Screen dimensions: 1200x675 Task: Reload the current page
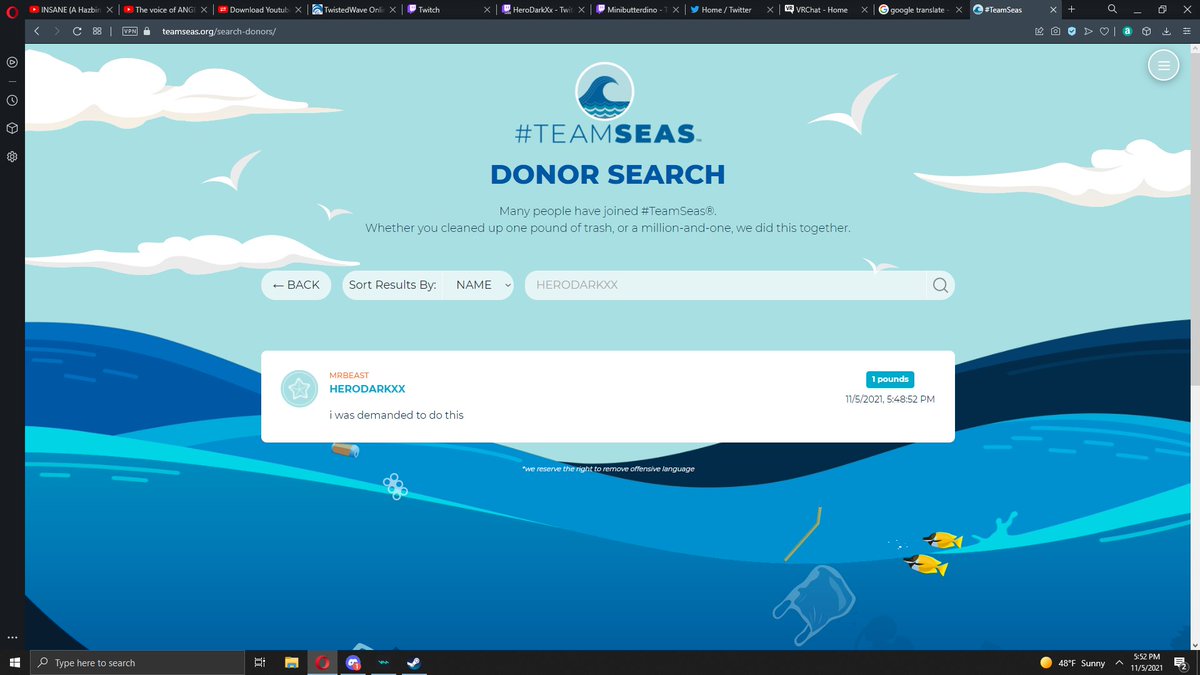coord(77,31)
